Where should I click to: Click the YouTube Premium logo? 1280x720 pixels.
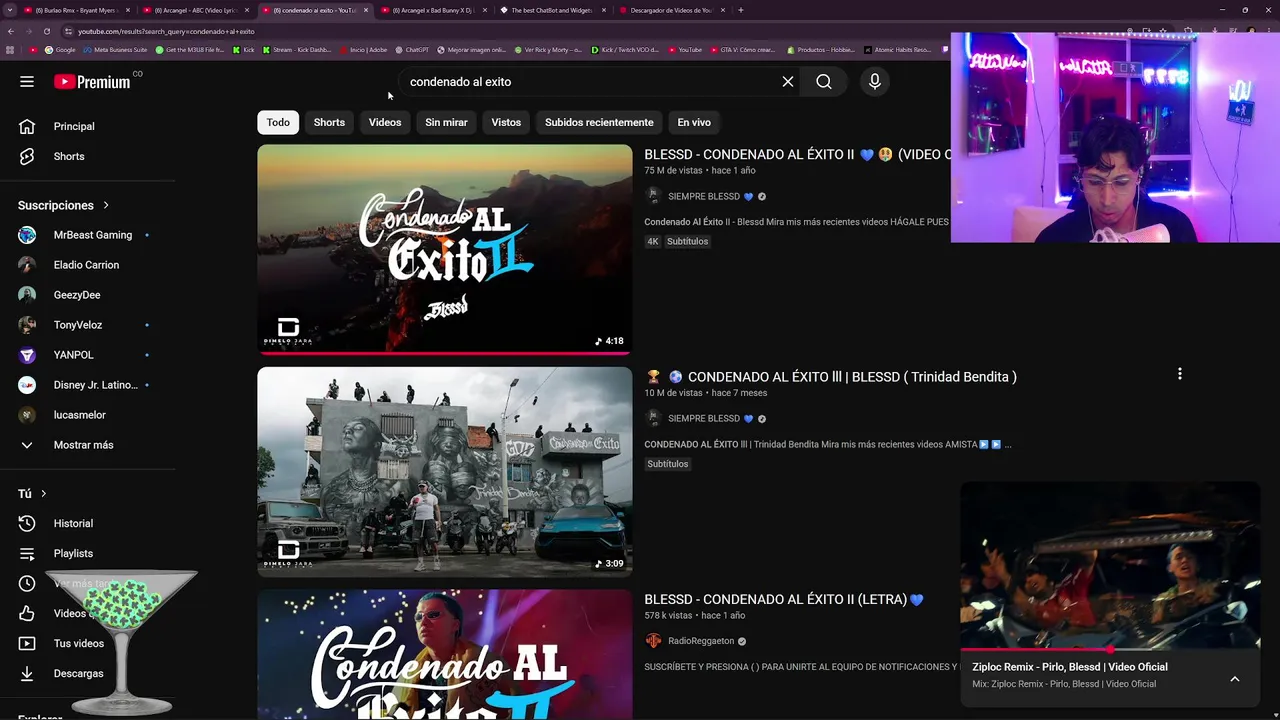click(x=92, y=82)
